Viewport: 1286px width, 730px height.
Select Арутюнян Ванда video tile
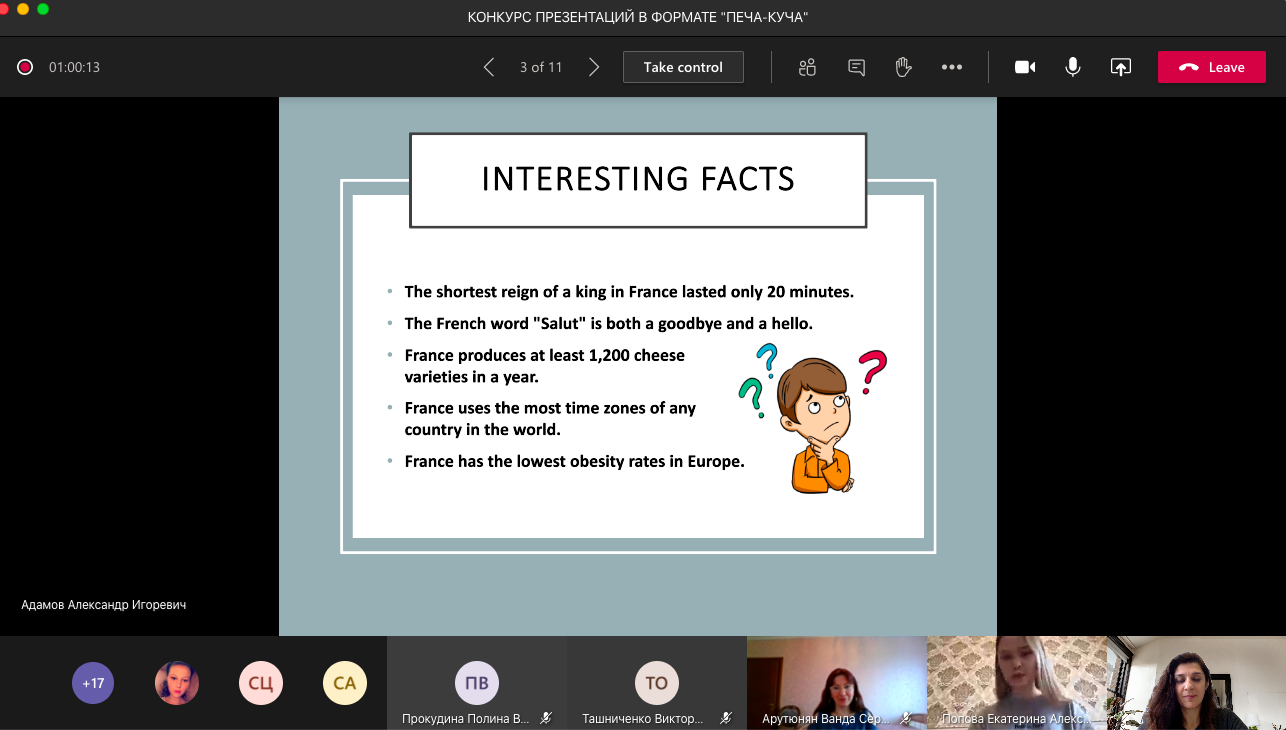point(837,683)
